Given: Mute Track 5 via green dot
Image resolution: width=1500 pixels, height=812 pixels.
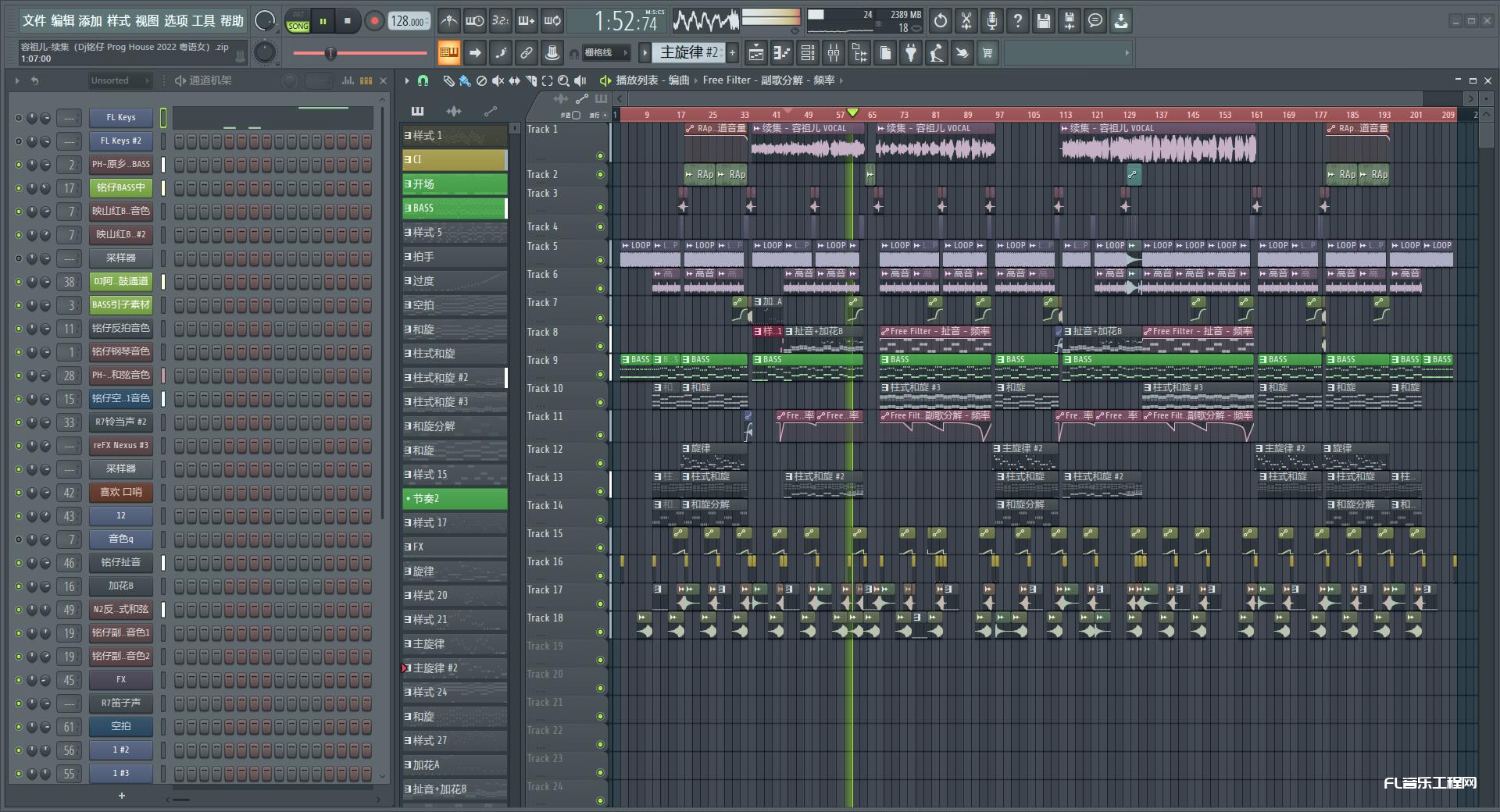Looking at the screenshot, I should pos(600,261).
